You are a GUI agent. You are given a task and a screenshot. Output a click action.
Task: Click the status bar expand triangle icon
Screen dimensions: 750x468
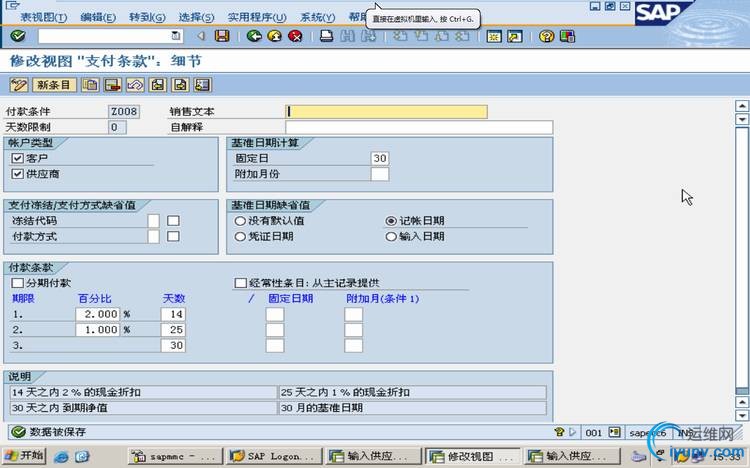point(573,432)
